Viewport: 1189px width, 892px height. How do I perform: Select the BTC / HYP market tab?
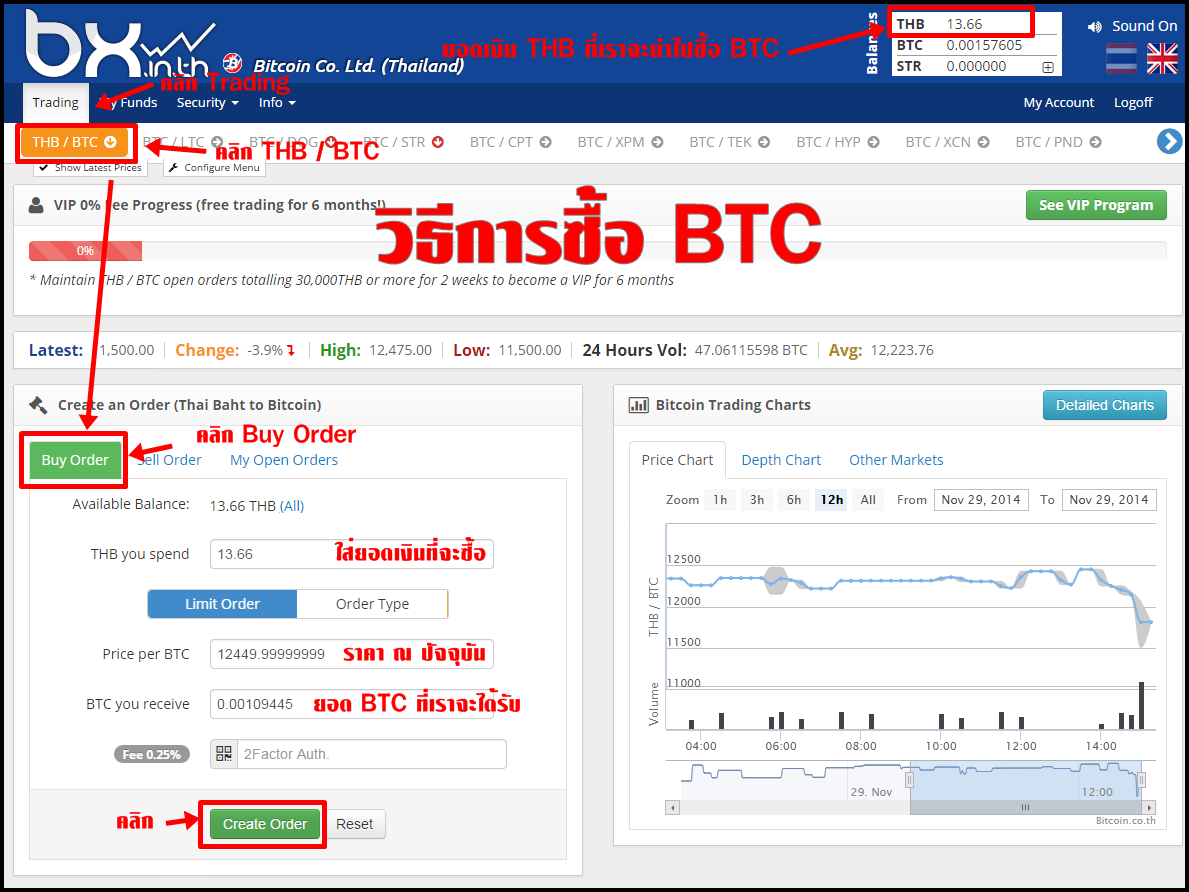(x=838, y=142)
